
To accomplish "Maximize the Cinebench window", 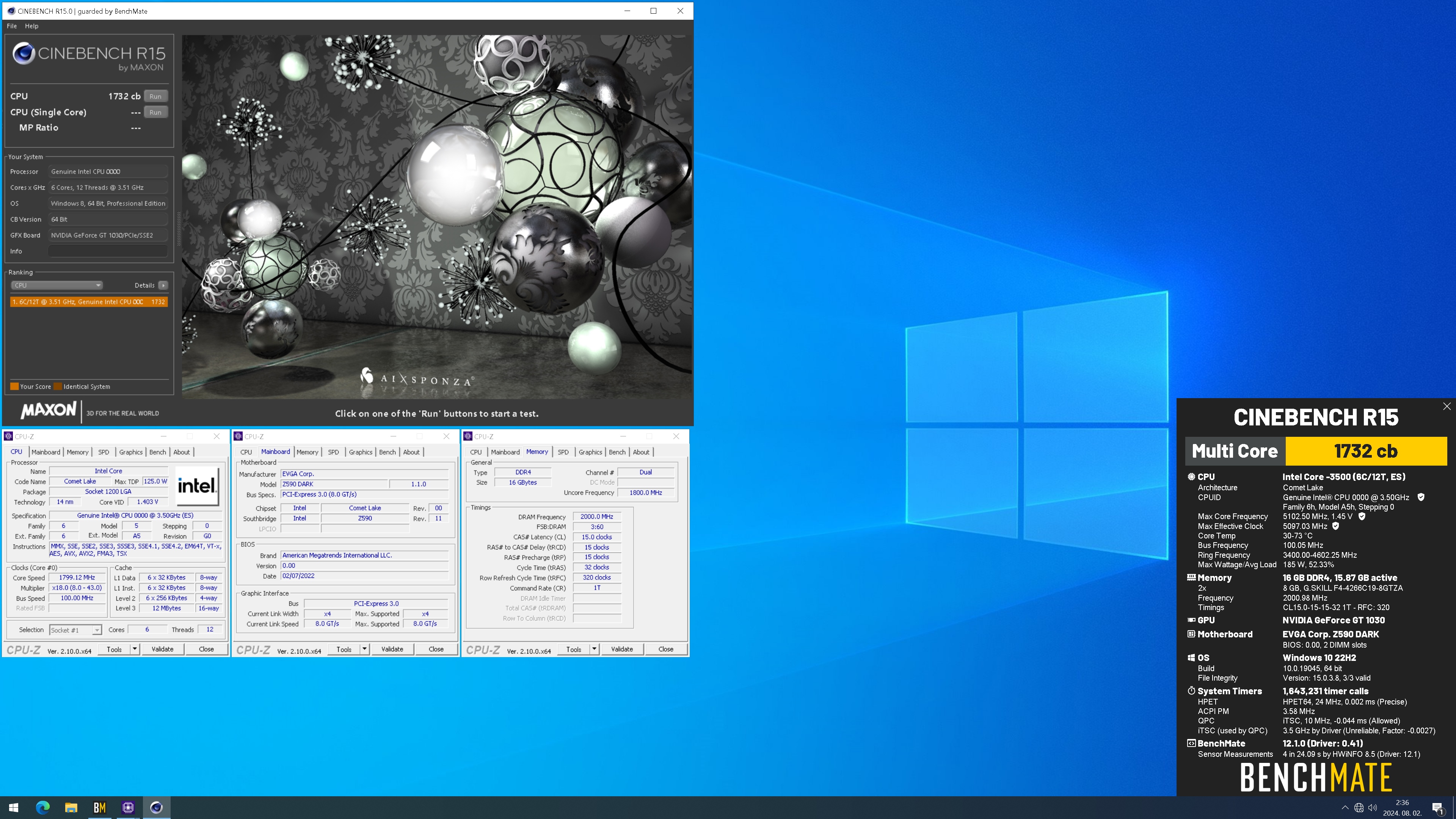I will tap(653, 11).
